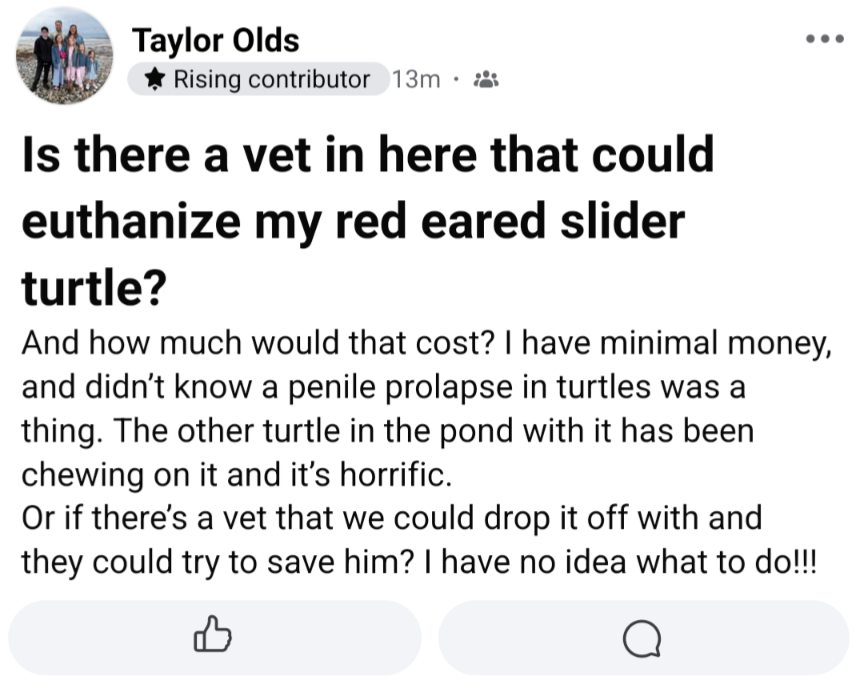
Task: Open the Taylor Olds profile name link
Action: pyautogui.click(x=215, y=40)
